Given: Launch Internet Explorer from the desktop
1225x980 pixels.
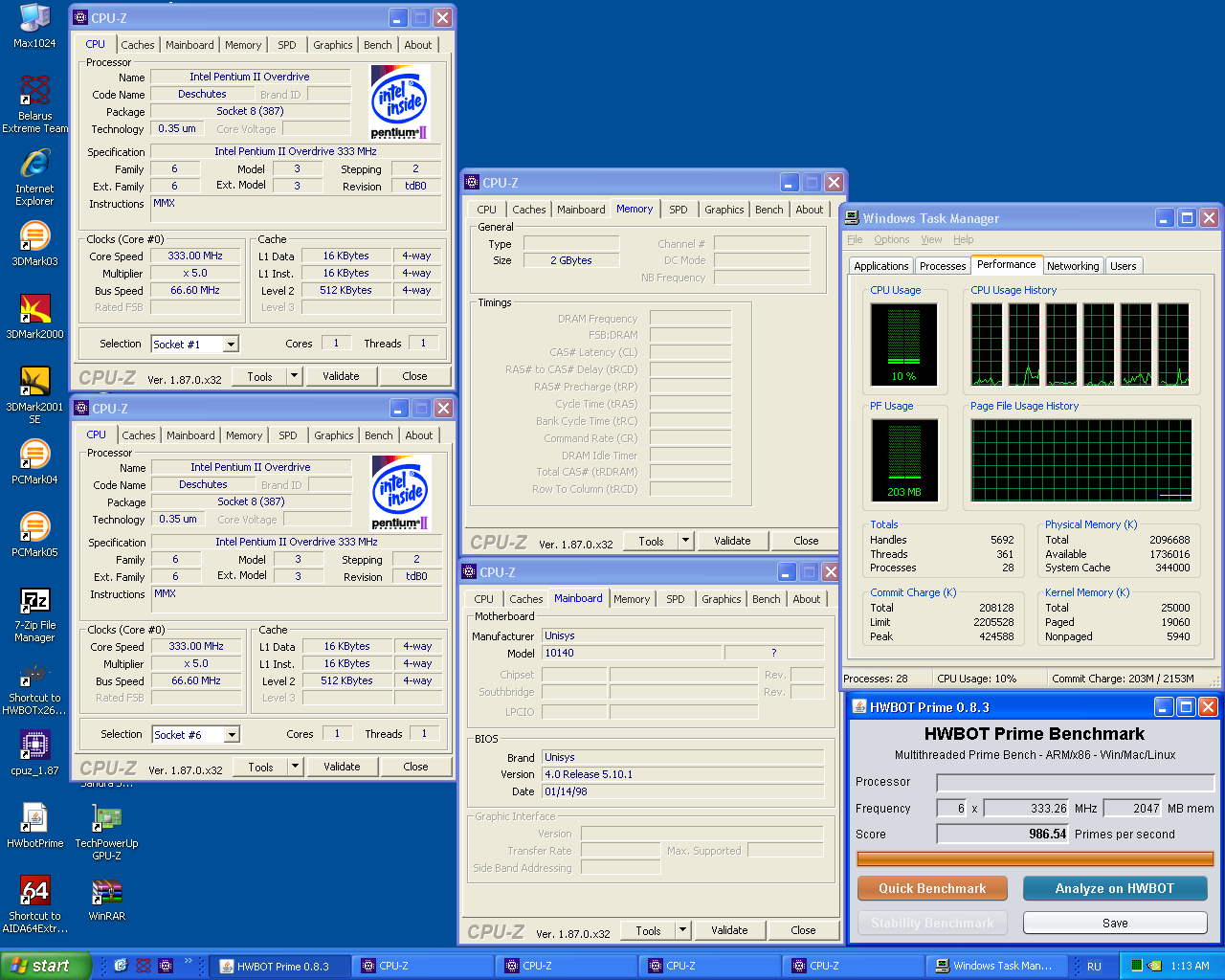Looking at the screenshot, I should coord(34,178).
